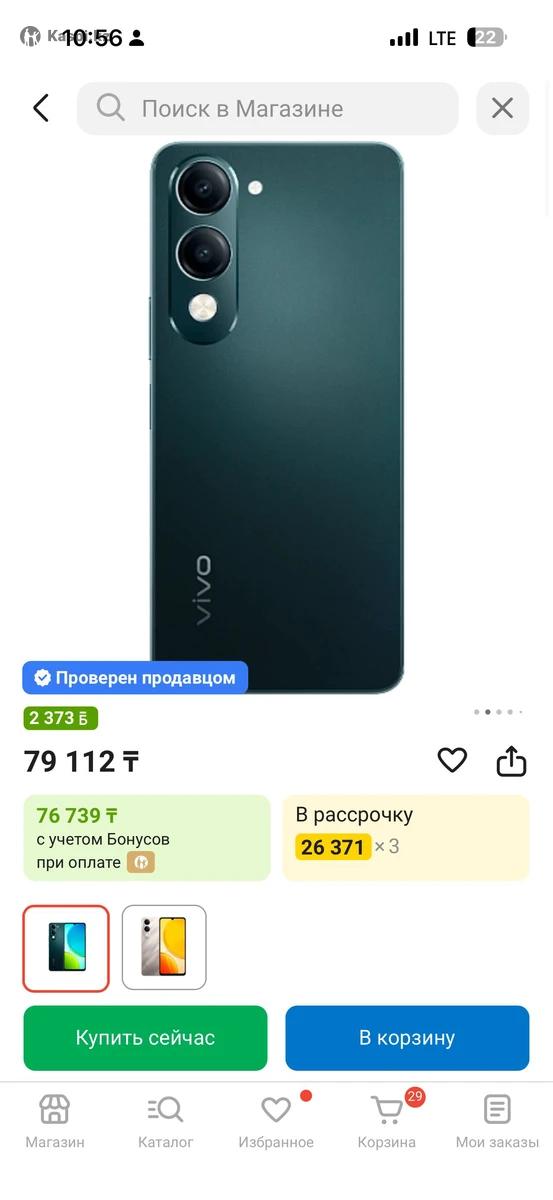Tap the magnifier icon in search bar
Viewport: 553px width, 1200px height.
click(x=111, y=108)
